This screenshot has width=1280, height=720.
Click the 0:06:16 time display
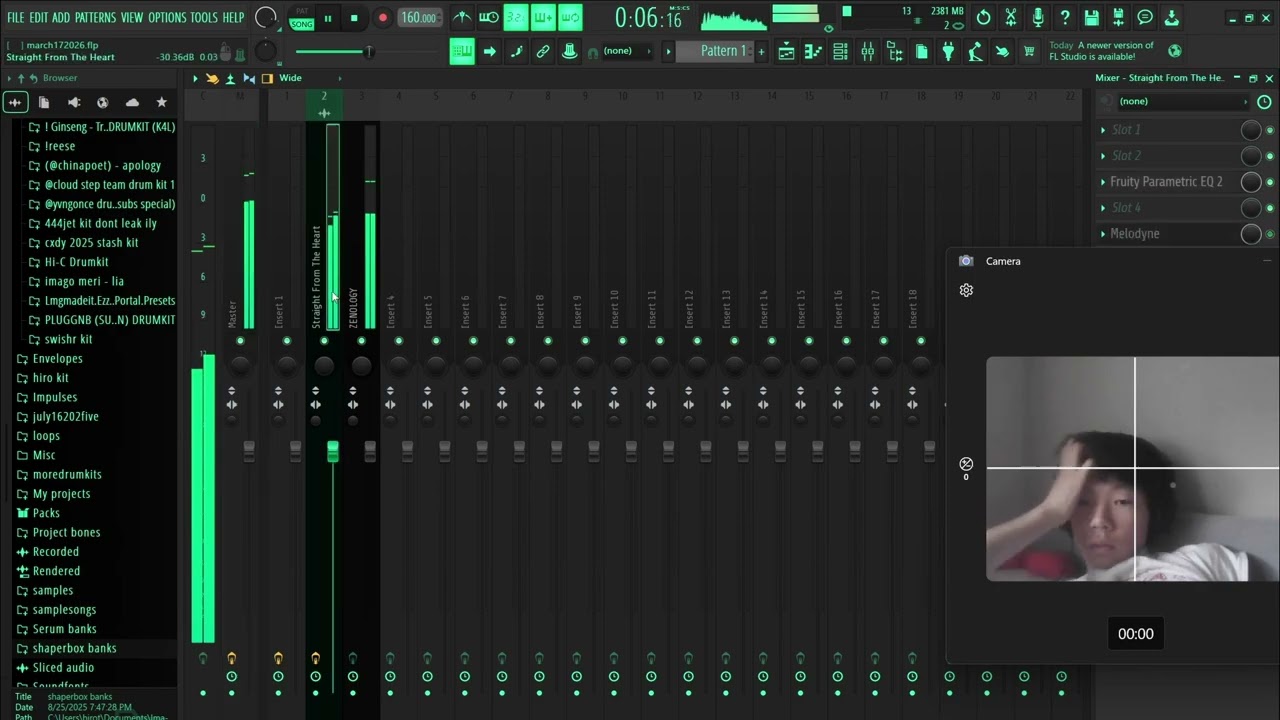click(648, 18)
